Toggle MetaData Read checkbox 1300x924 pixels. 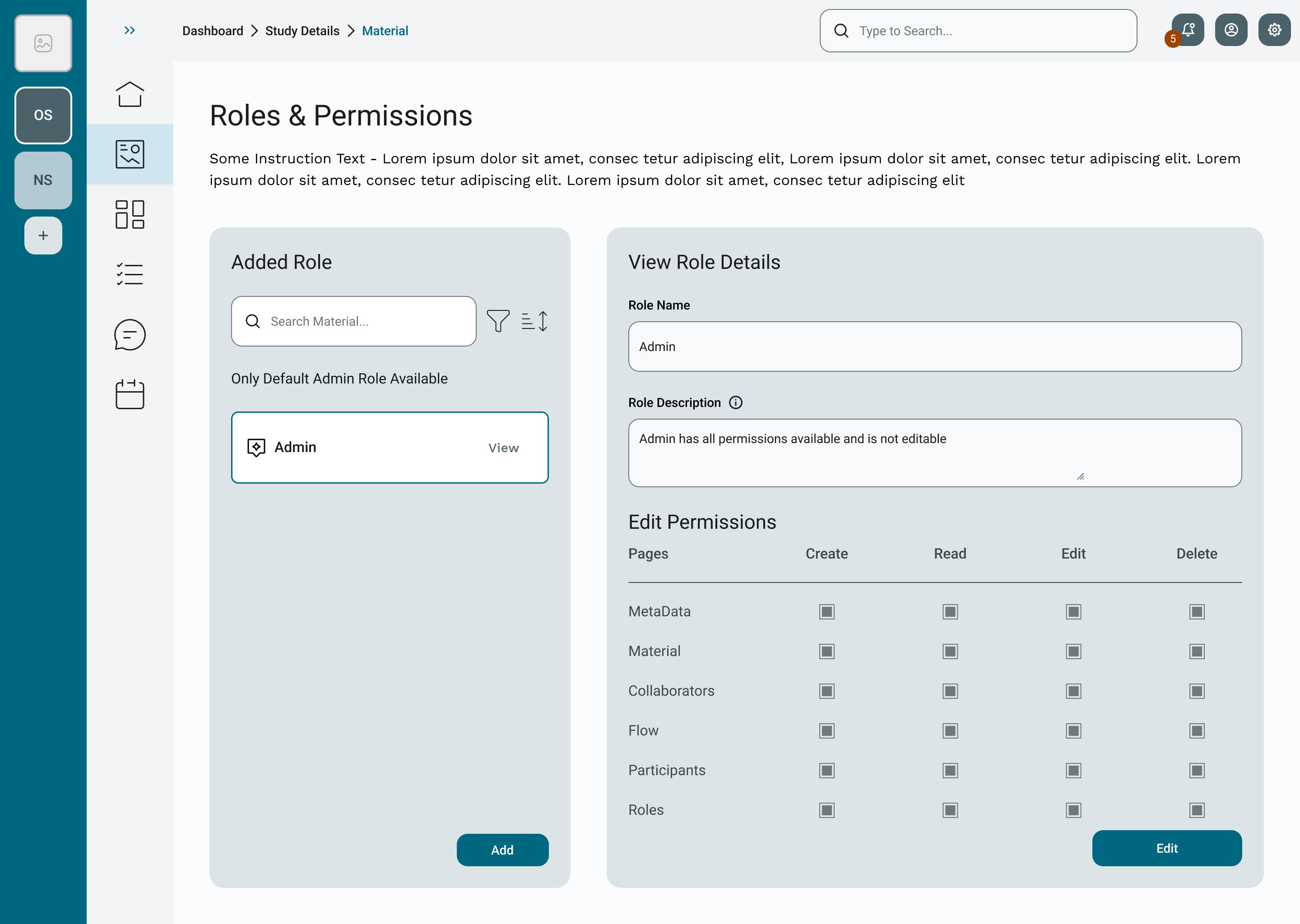click(x=950, y=612)
